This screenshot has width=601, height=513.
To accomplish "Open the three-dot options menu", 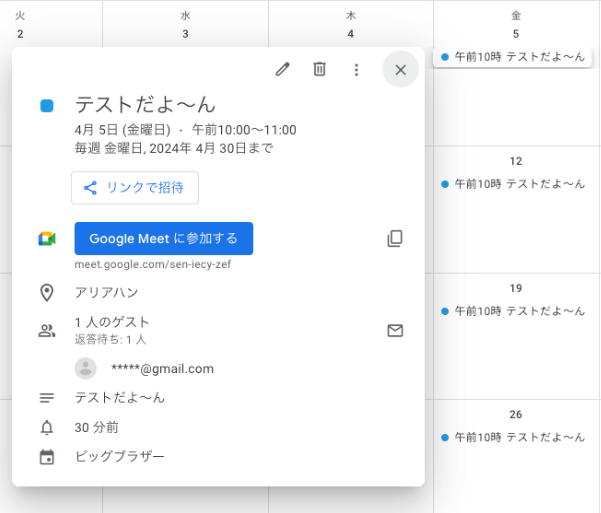I will 356,69.
